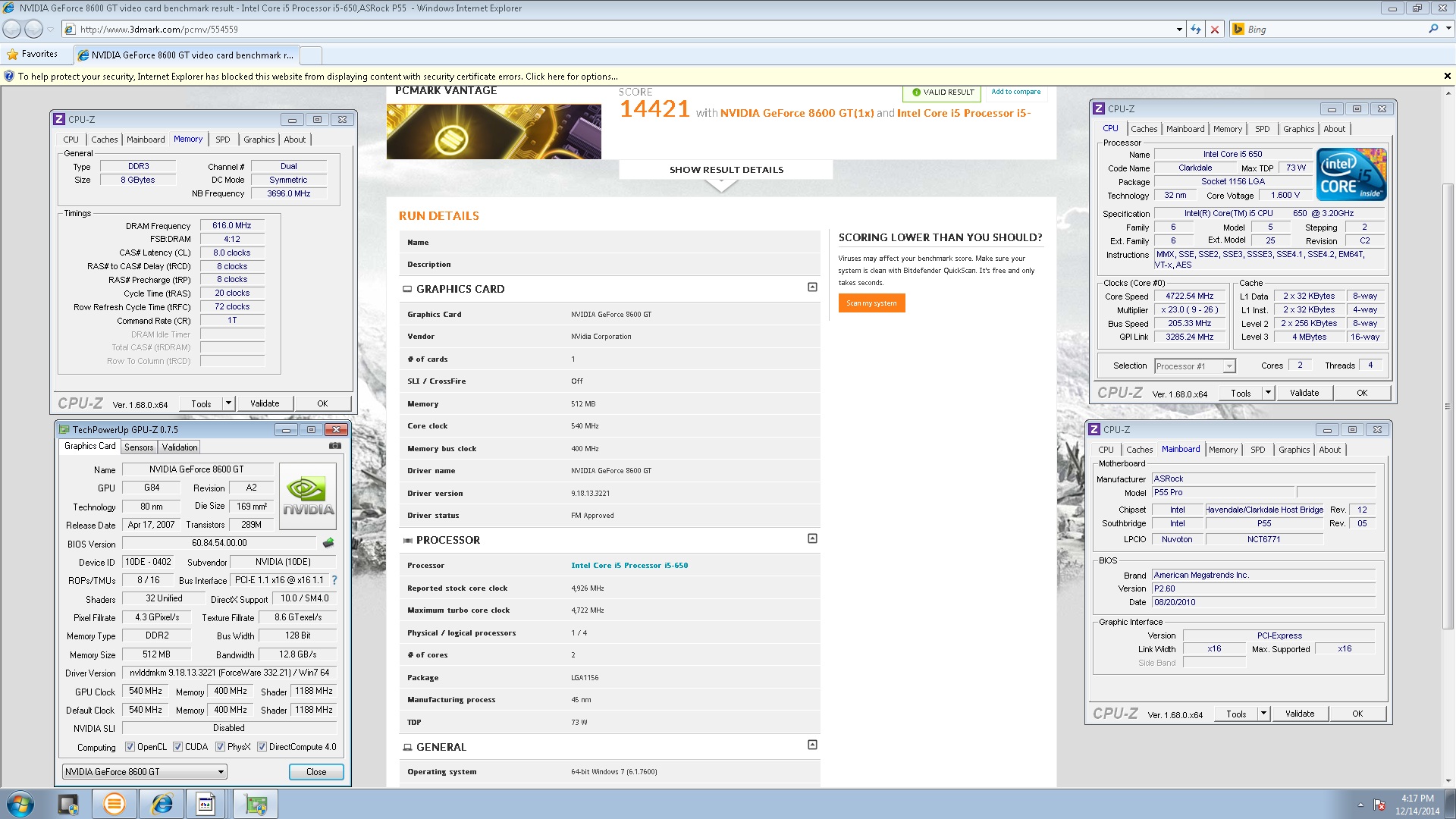
Task: Click Validate in CPU-Z CPU window
Action: [1304, 393]
